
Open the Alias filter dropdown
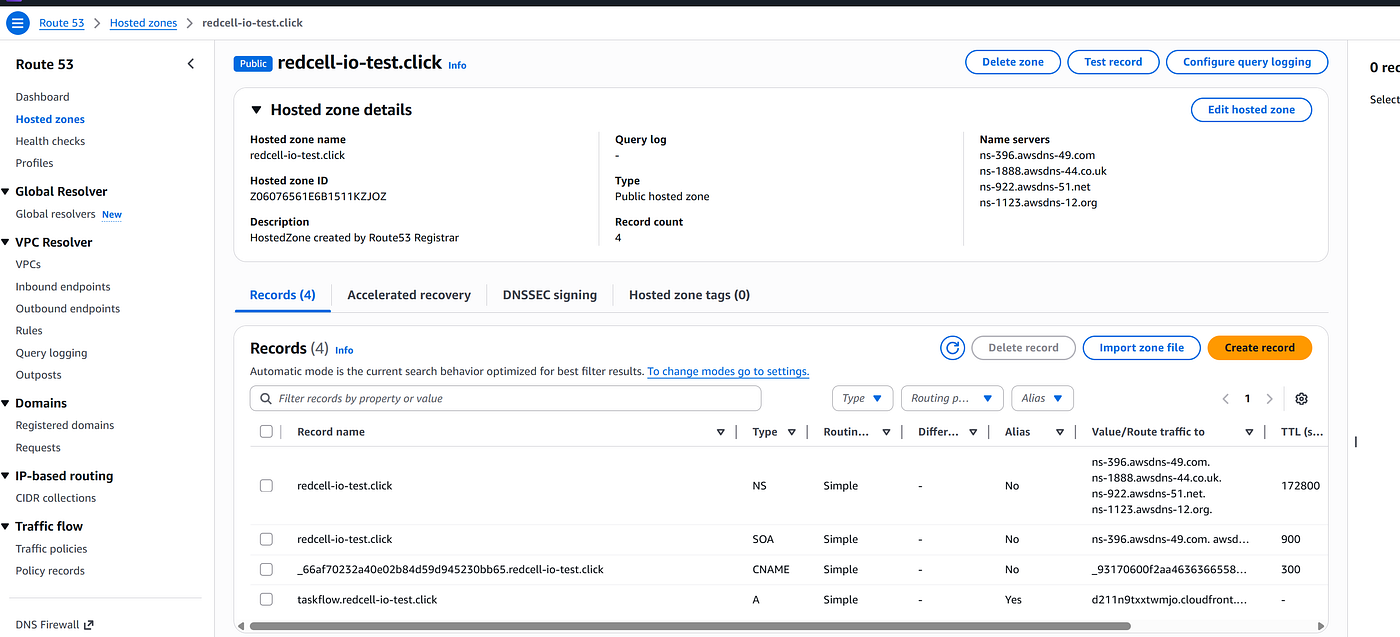1042,398
